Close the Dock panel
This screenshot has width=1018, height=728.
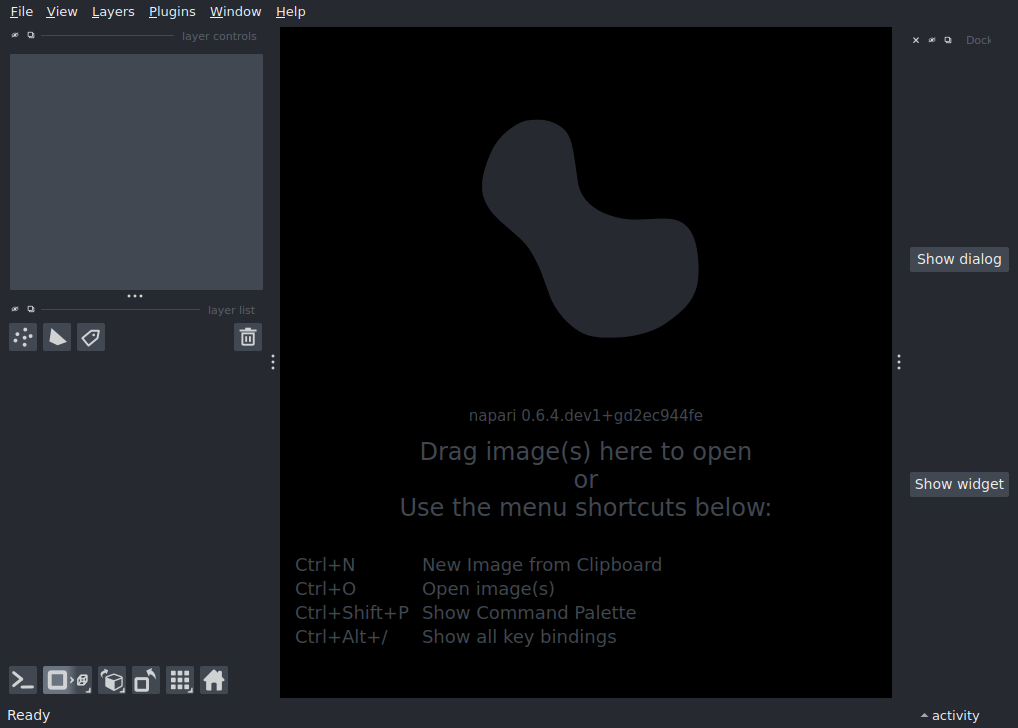tap(916, 41)
